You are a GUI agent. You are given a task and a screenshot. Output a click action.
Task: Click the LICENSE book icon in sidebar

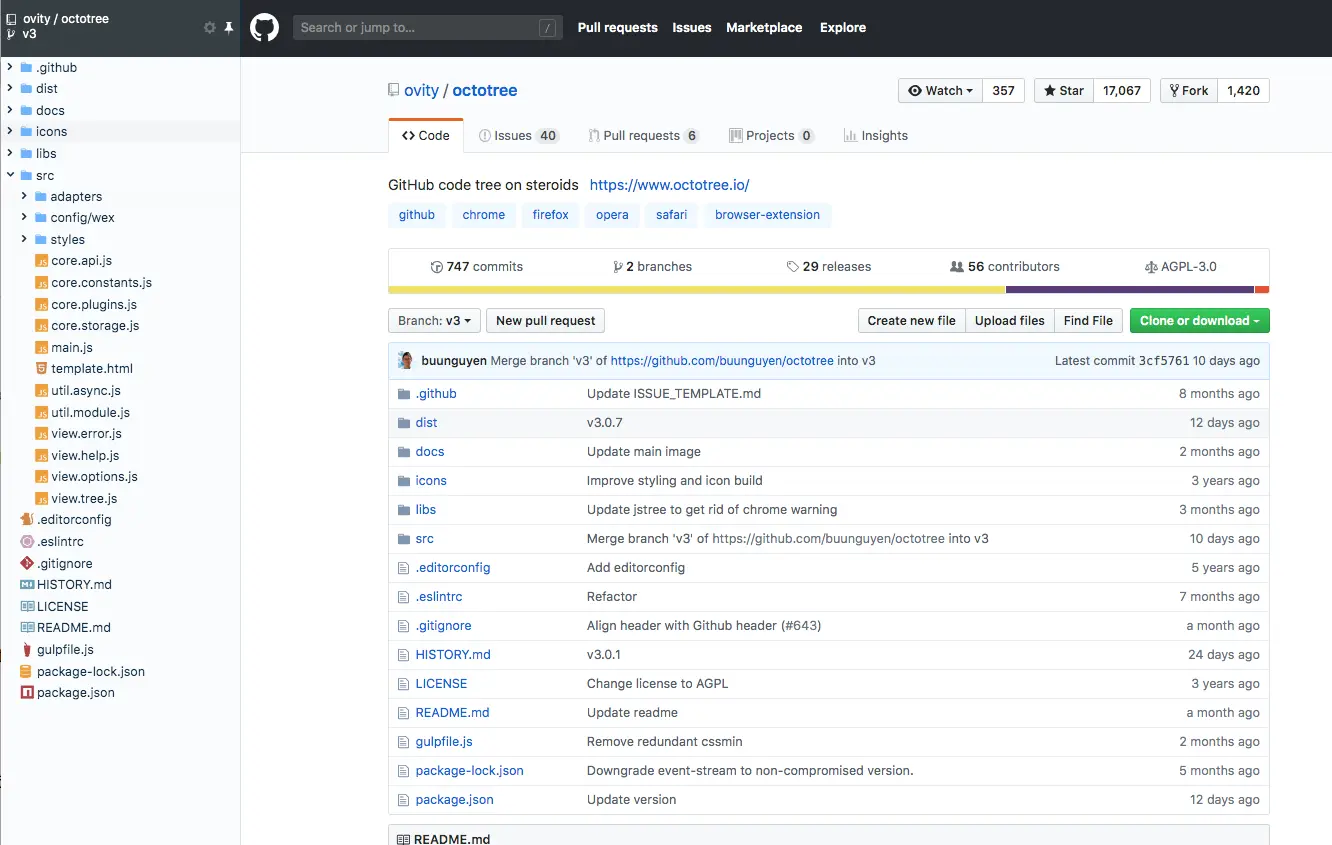pyautogui.click(x=28, y=607)
